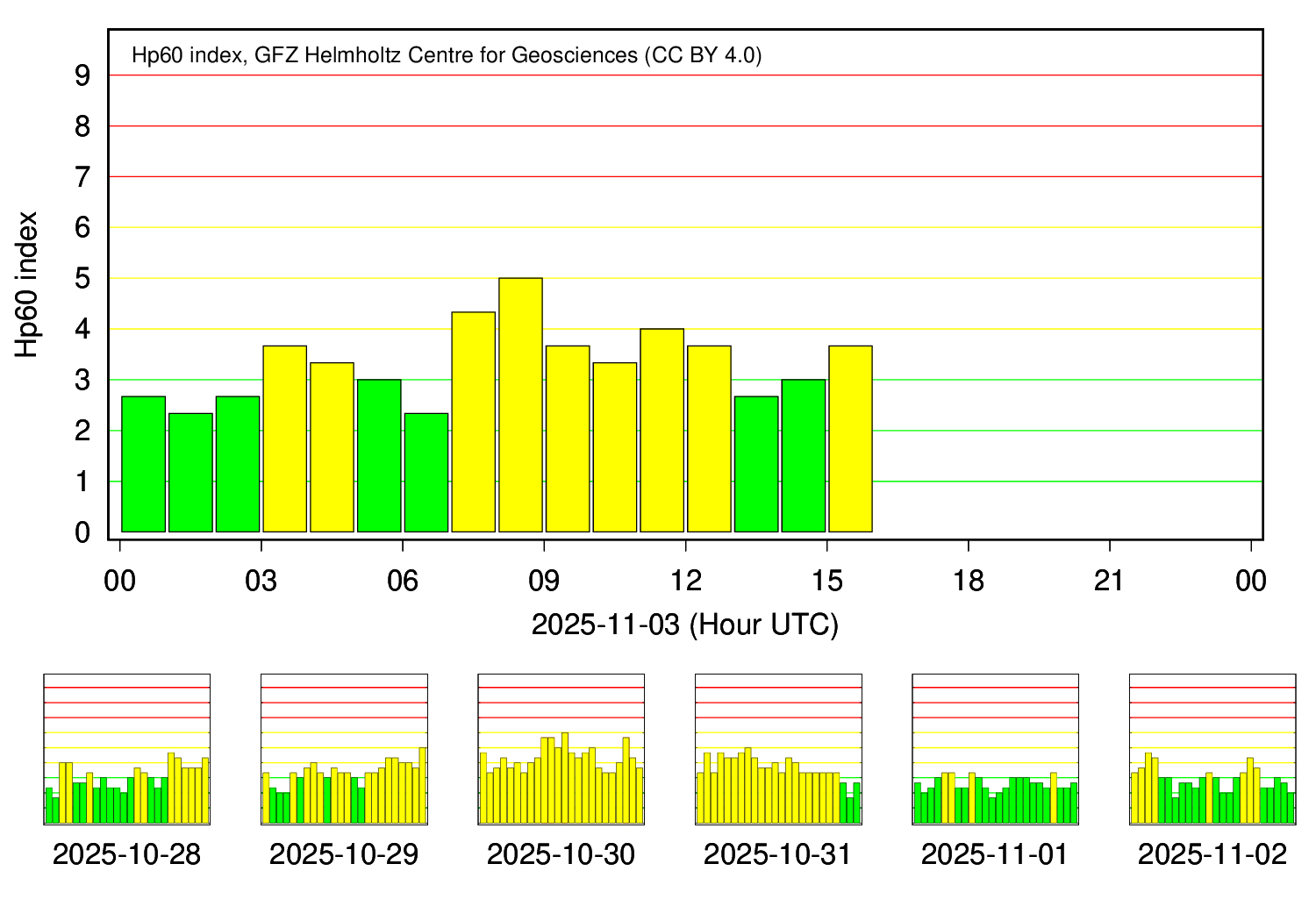Image resolution: width=1316 pixels, height=921 pixels.
Task: Click the "2025-11-03 (Hour UTC)" axis title
Action: (x=684, y=625)
